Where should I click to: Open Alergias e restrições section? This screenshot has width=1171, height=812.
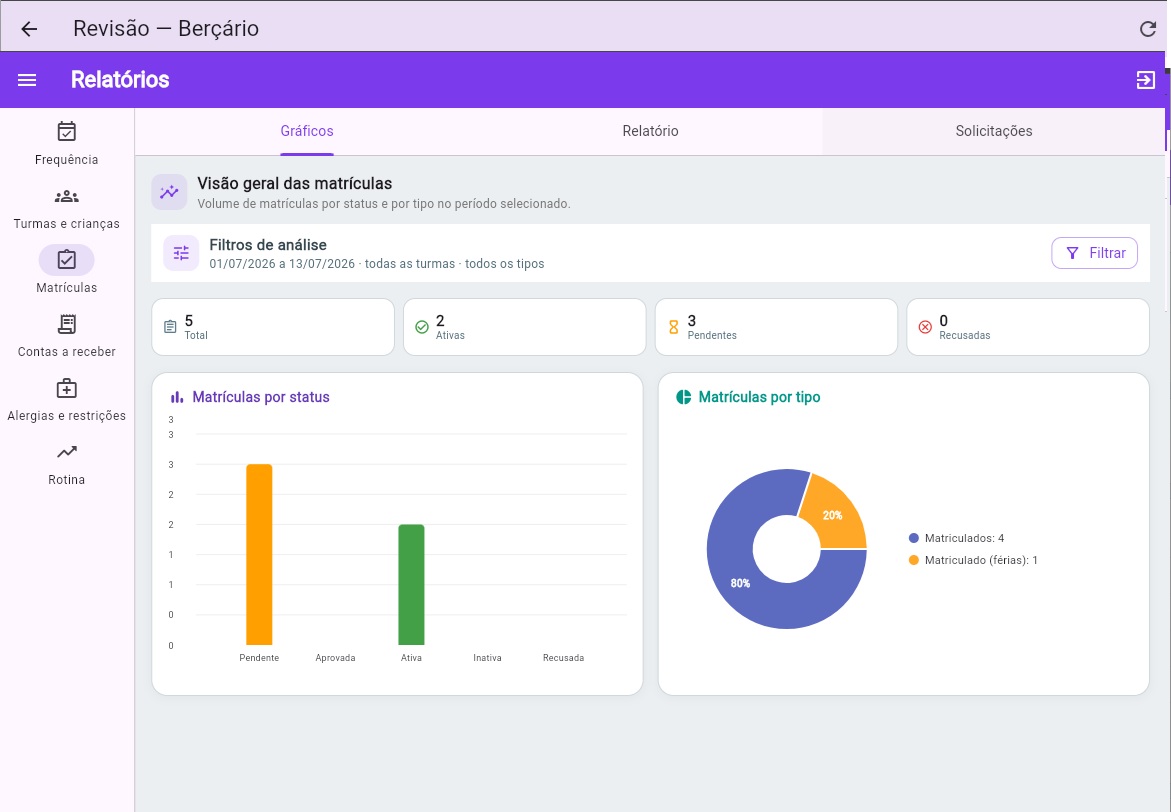pos(66,400)
